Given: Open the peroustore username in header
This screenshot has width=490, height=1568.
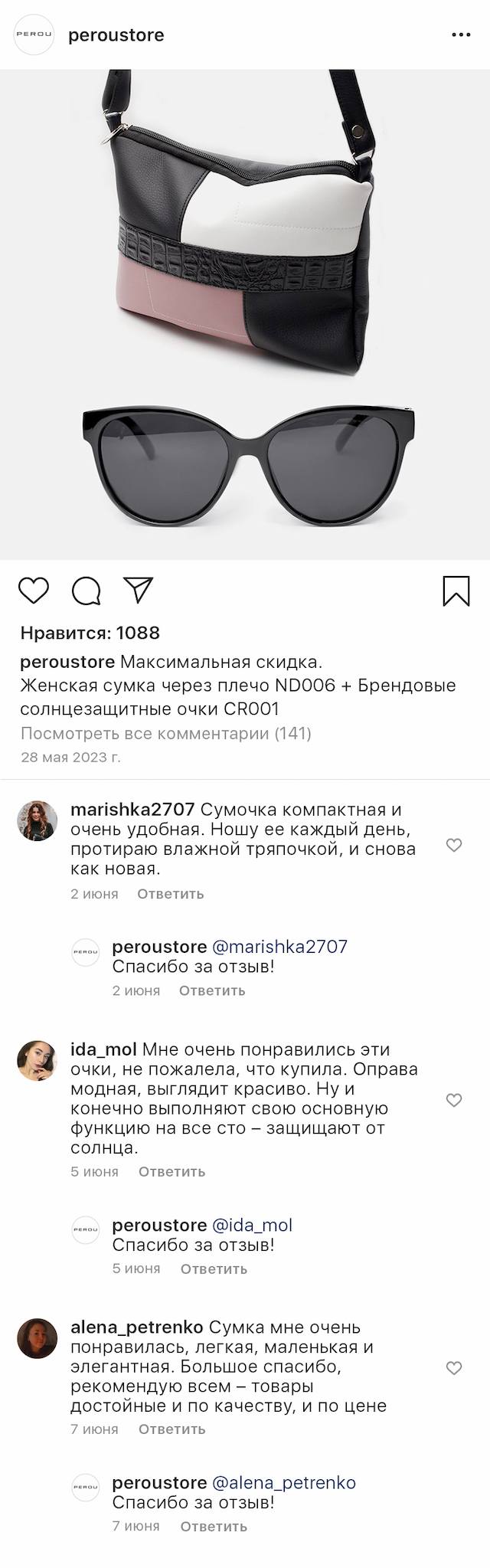Looking at the screenshot, I should point(116,35).
